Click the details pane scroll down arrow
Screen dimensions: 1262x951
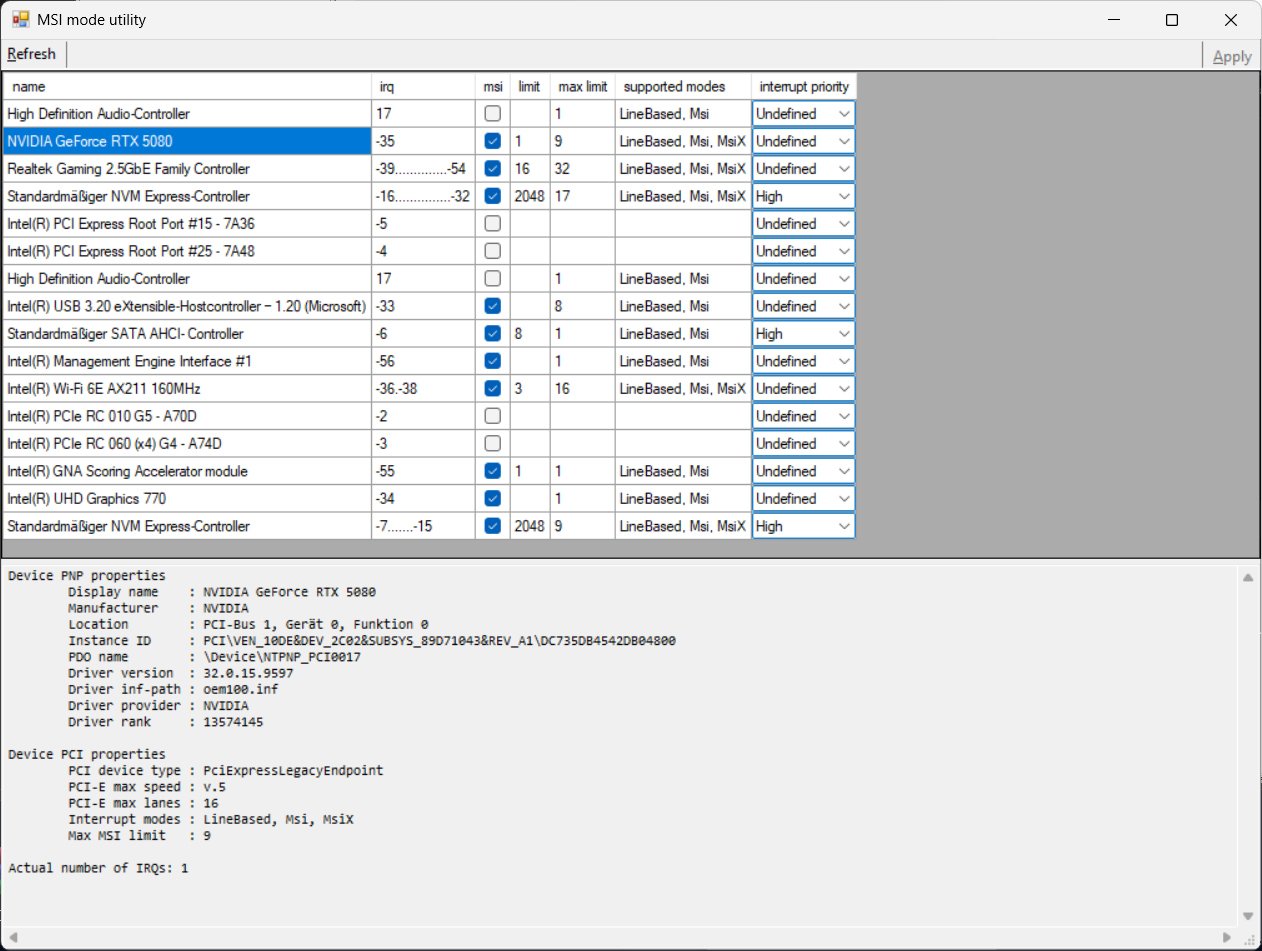(x=1247, y=916)
